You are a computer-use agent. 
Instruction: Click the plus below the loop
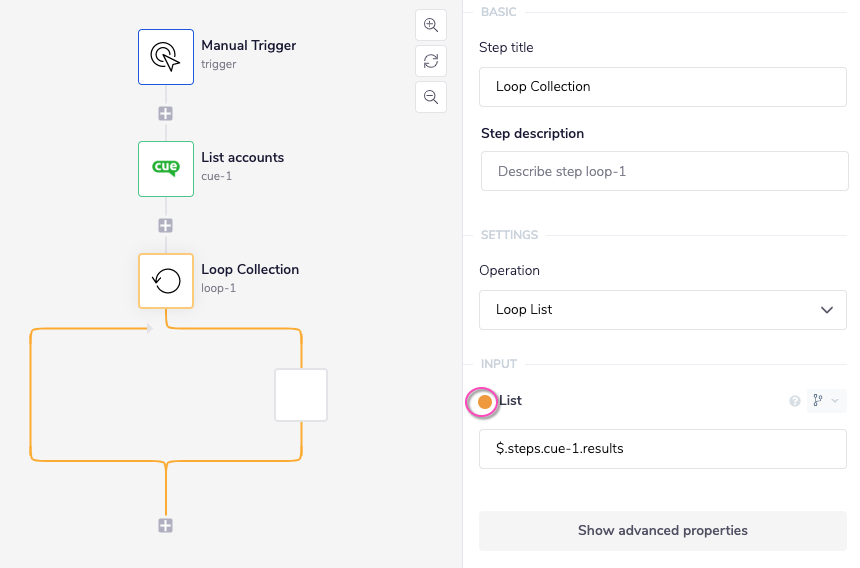[166, 526]
